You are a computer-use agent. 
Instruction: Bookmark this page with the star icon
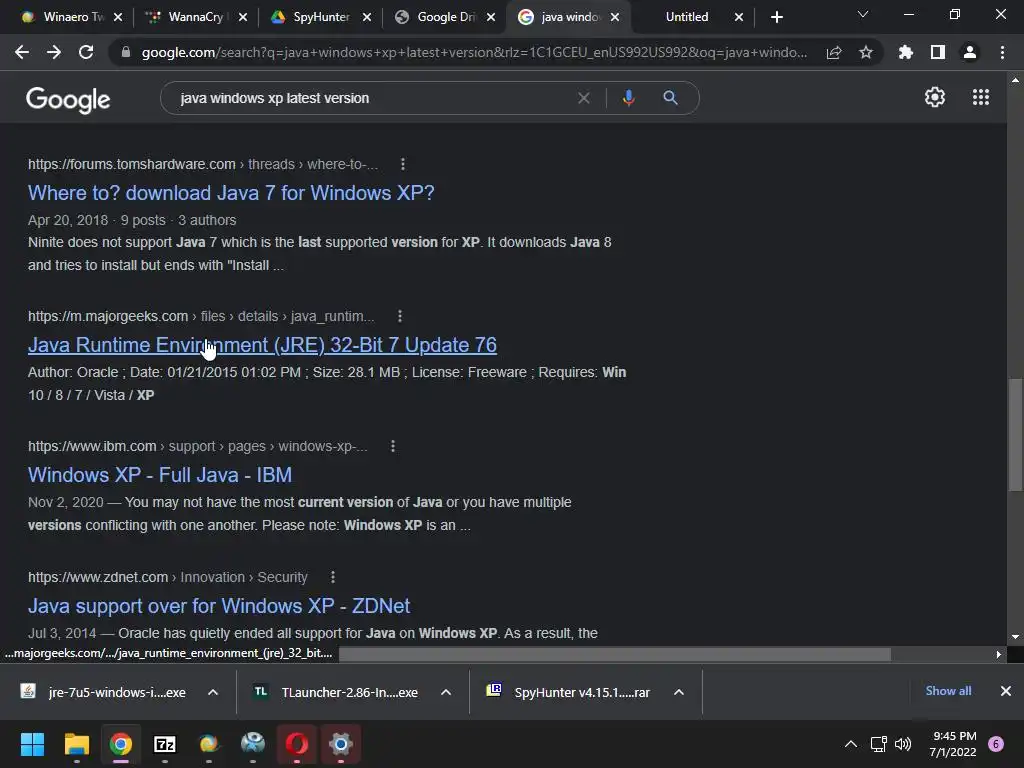point(866,52)
